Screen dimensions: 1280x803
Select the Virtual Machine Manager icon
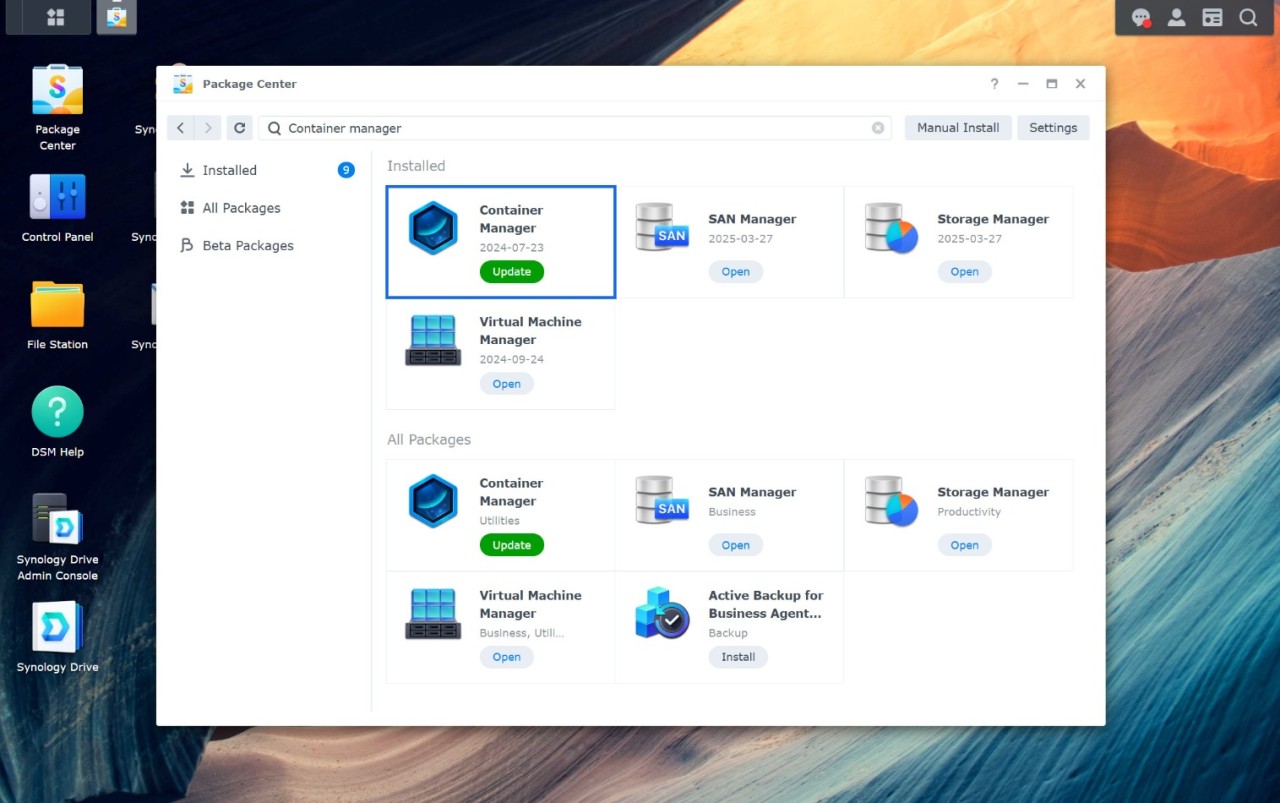pyautogui.click(x=432, y=339)
